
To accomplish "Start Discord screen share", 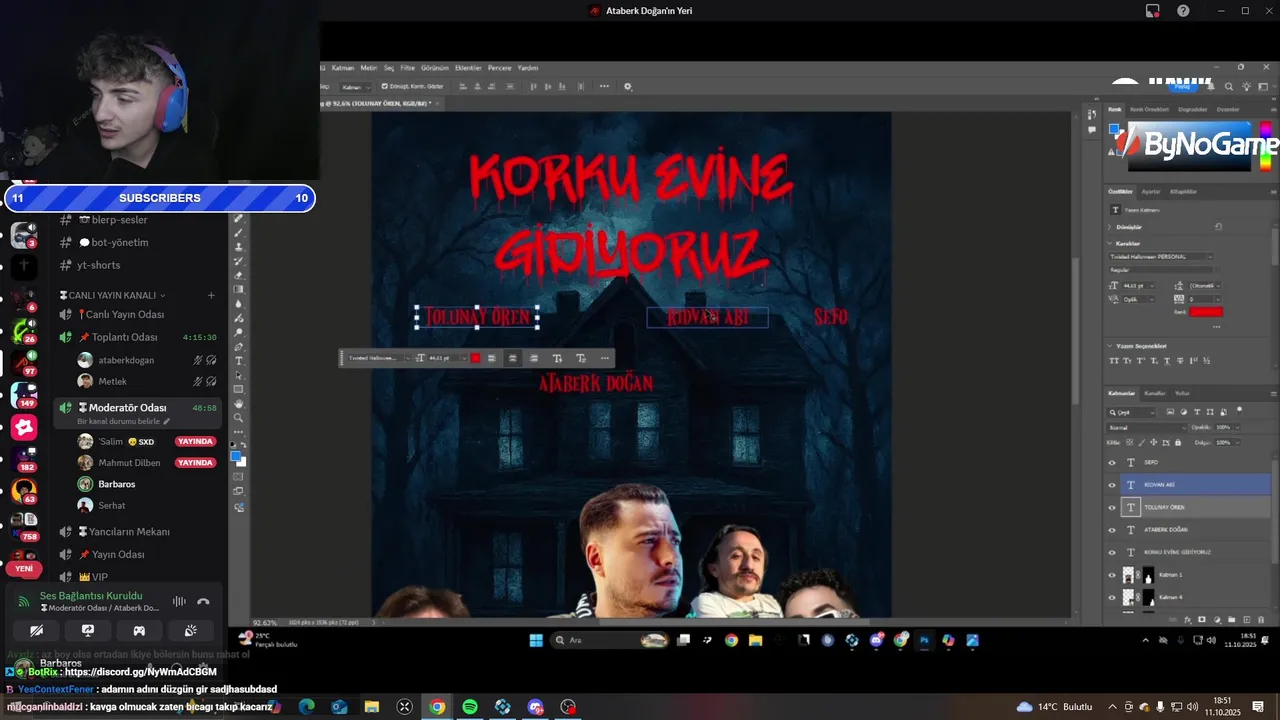I will point(88,631).
